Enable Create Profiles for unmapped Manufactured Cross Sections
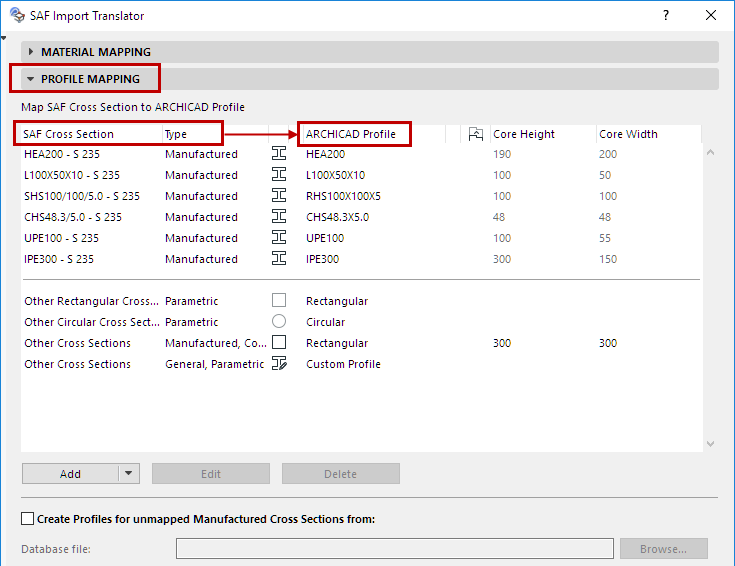735x566 pixels. pyautogui.click(x=28, y=519)
